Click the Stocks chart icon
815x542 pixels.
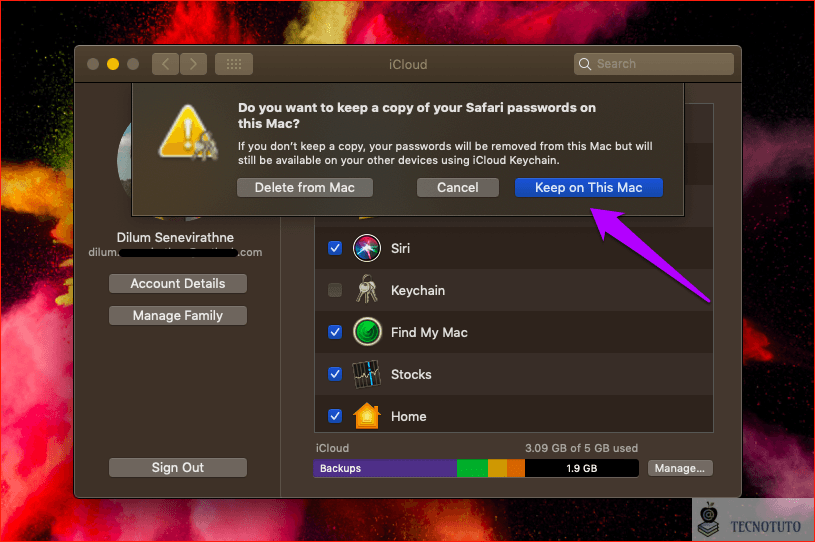pyautogui.click(x=367, y=374)
